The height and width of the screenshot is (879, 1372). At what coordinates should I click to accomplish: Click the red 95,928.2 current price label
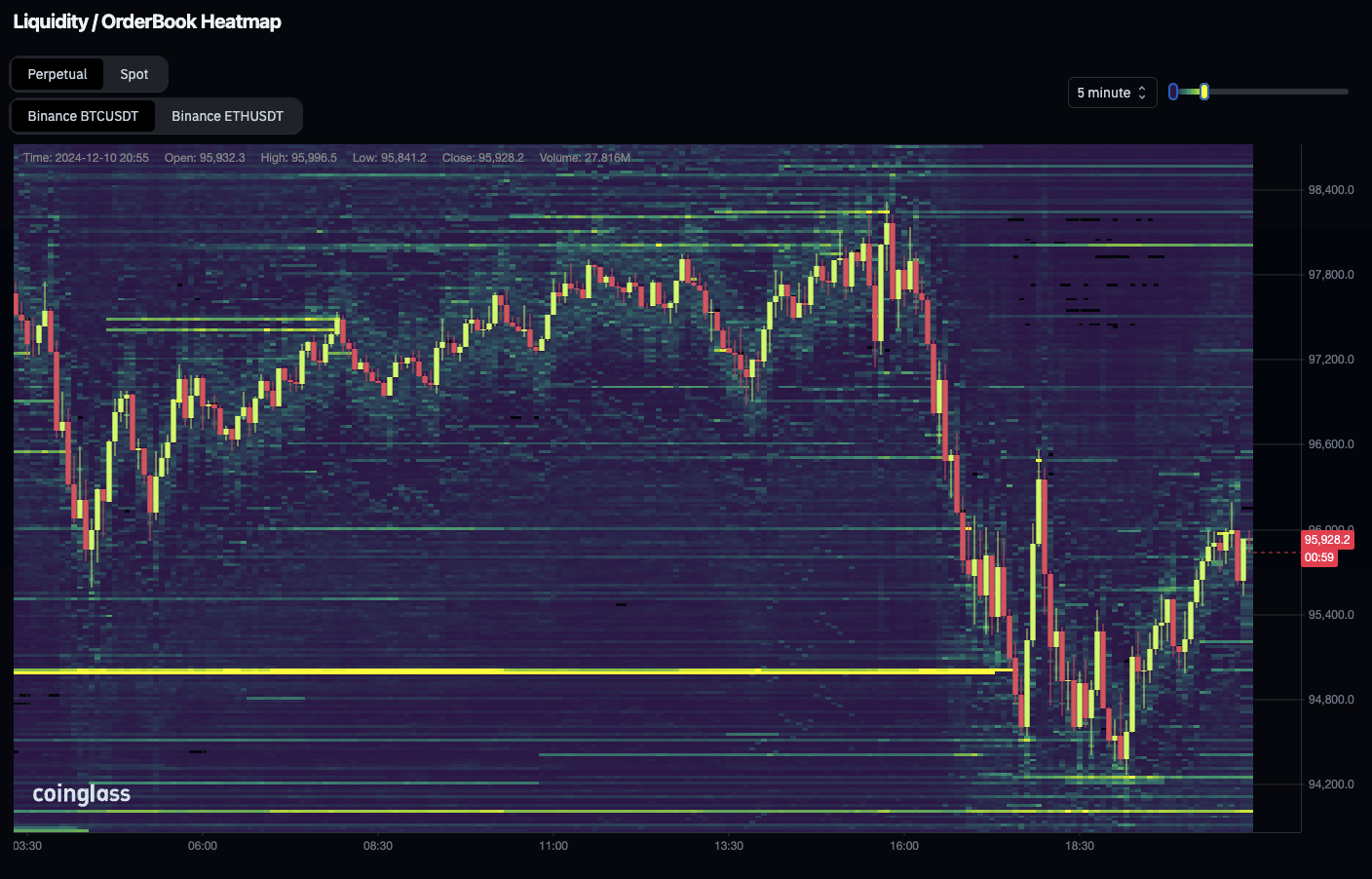click(x=1327, y=540)
